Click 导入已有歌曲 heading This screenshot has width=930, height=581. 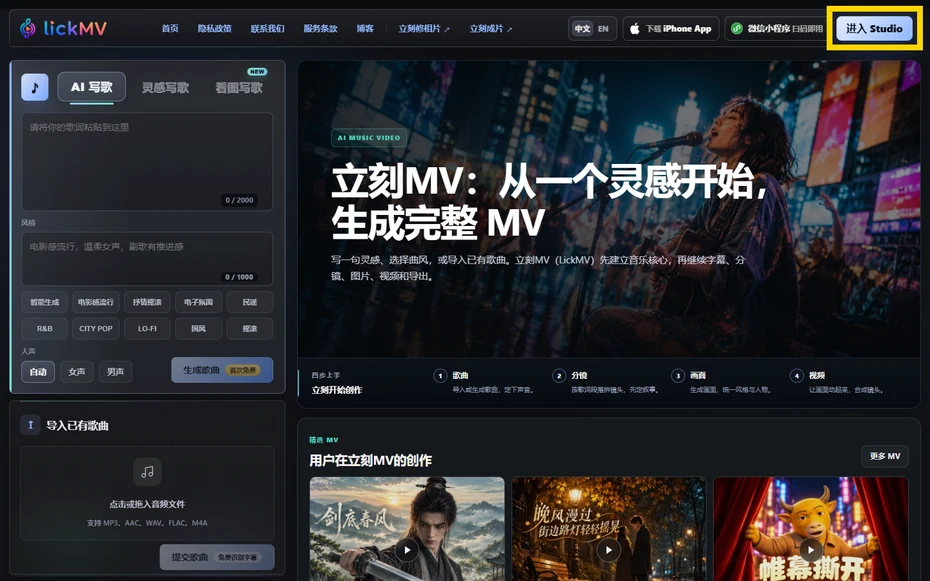click(x=77, y=425)
